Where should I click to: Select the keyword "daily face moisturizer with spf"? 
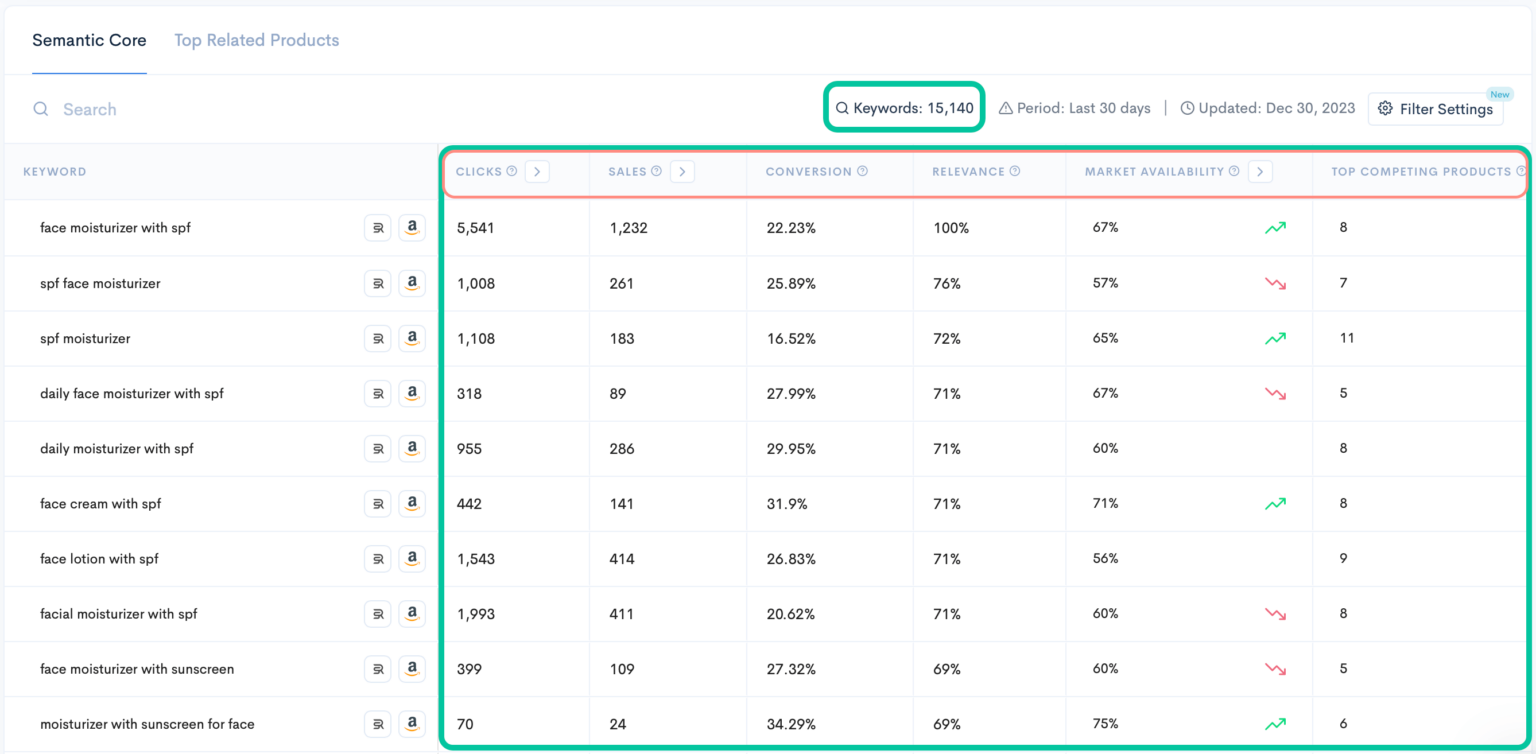click(x=132, y=394)
